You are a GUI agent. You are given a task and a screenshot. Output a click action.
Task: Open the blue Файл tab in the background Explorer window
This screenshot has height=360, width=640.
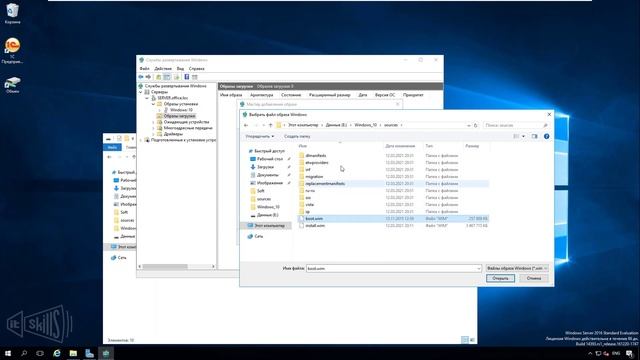tap(112, 147)
